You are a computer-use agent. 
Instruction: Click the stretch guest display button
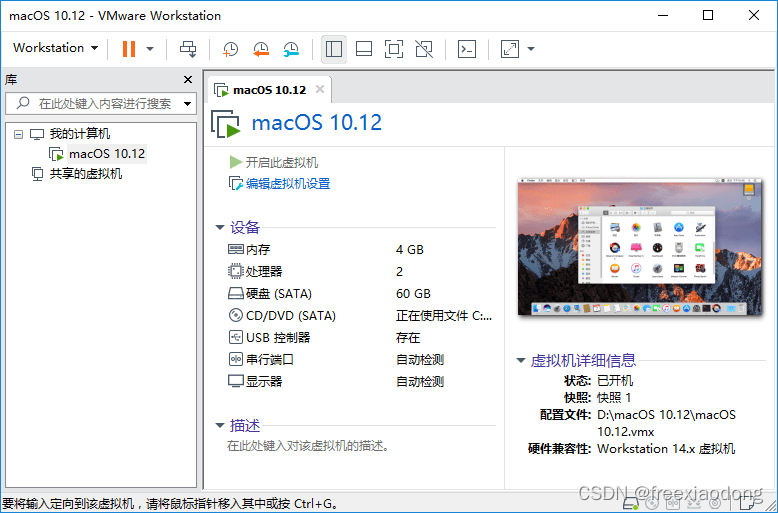(x=510, y=49)
